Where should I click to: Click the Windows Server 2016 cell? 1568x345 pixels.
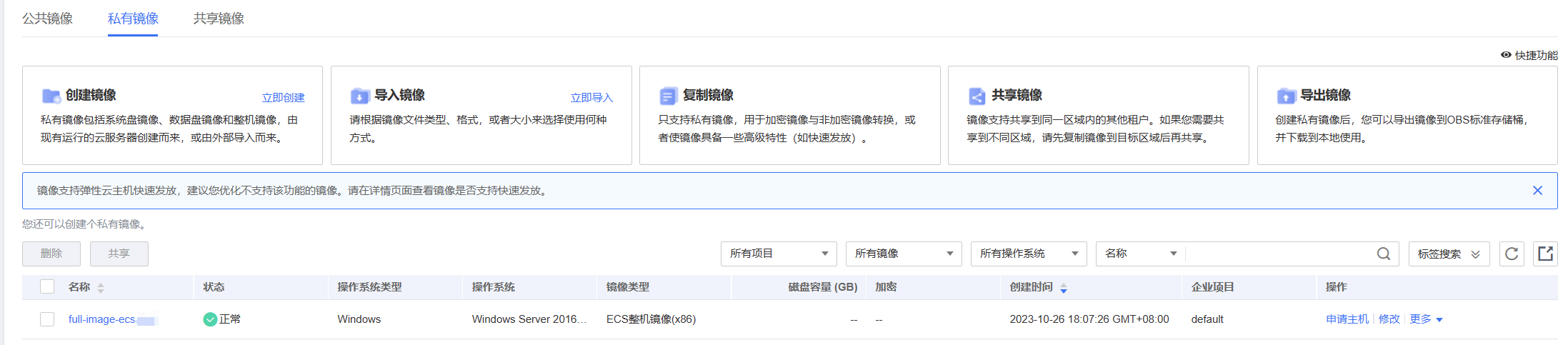[529, 319]
